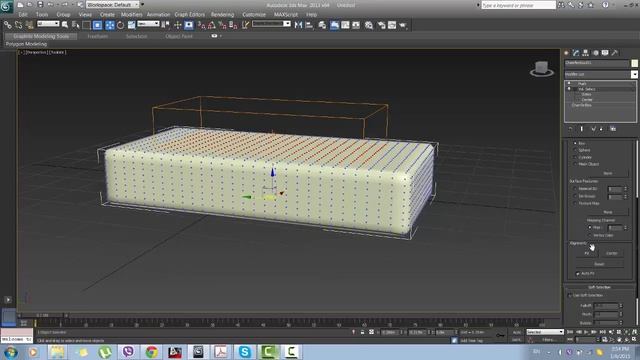Select the Box radio button
This screenshot has width=640, height=360.
pos(575,143)
